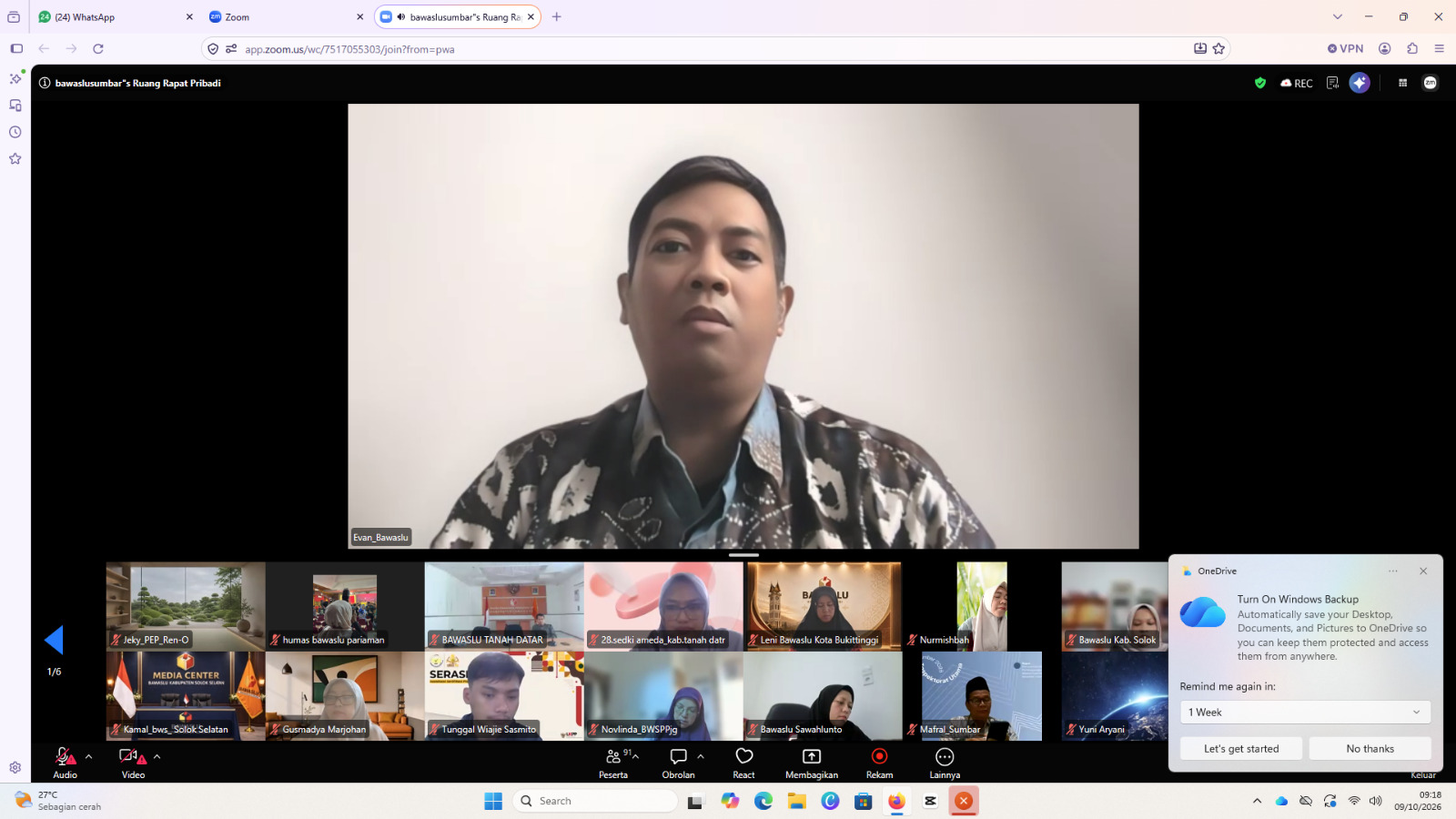Click Let's get started in OneDrive
1456x819 pixels.
tap(1241, 749)
